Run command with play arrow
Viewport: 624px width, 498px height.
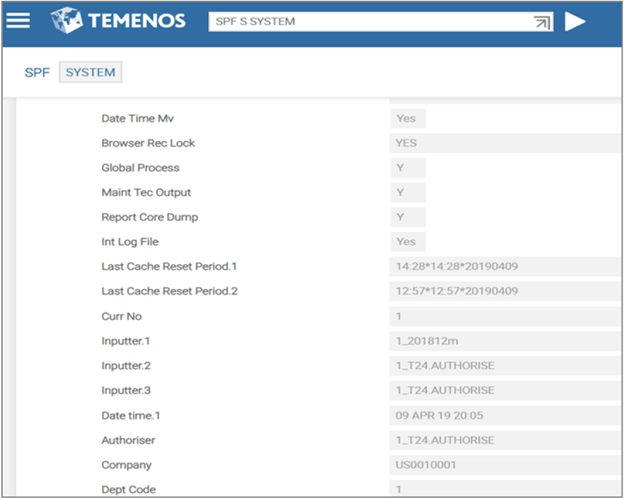pos(575,21)
